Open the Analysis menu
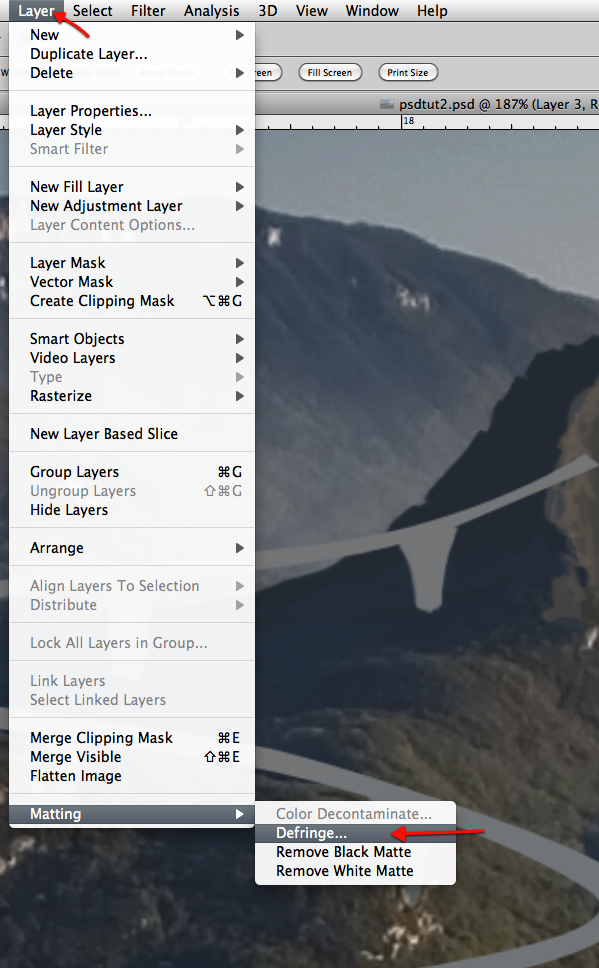Screen dimensions: 599x968 212,10
